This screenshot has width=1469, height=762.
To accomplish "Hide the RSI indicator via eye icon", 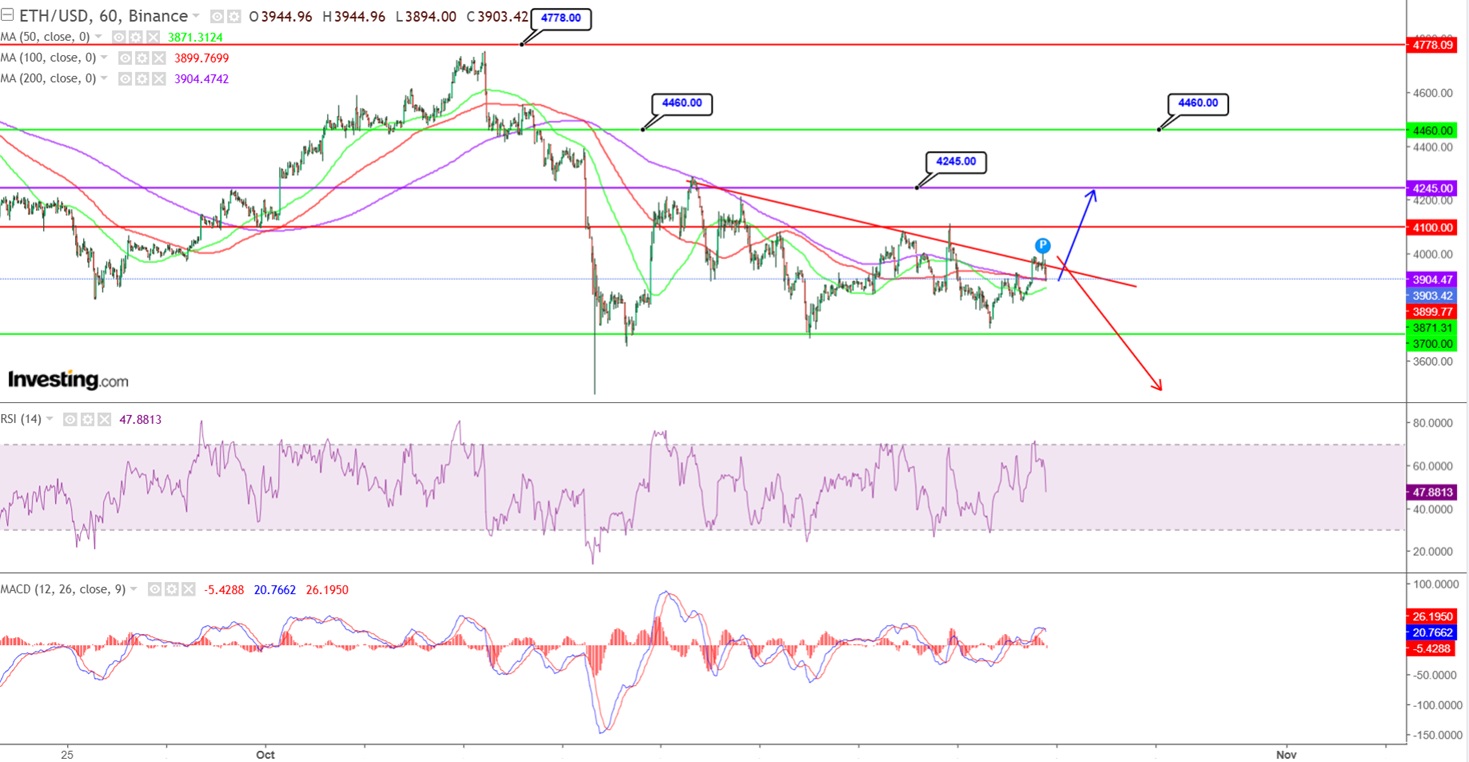I will (70, 420).
